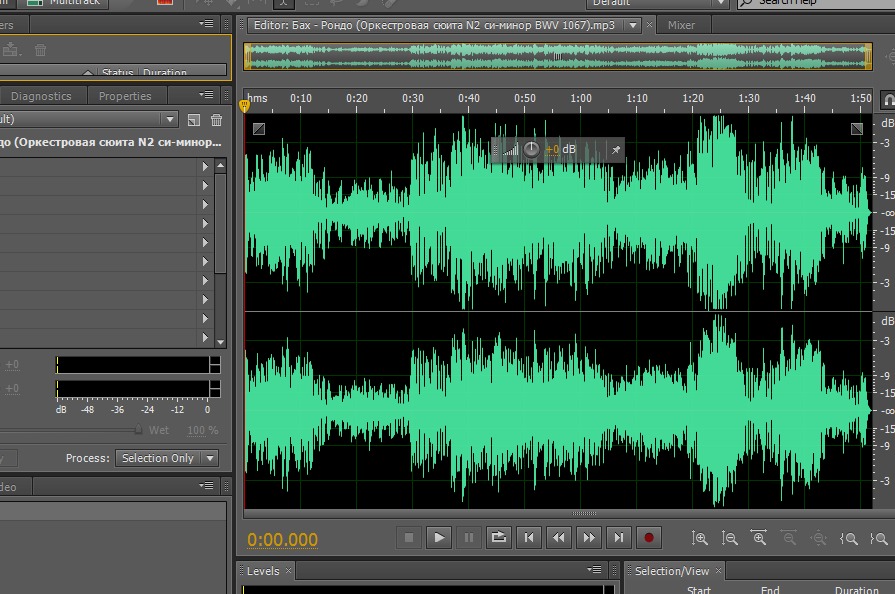Toggle the fade-in handle on waveform
The width and height of the screenshot is (895, 594).
259,129
